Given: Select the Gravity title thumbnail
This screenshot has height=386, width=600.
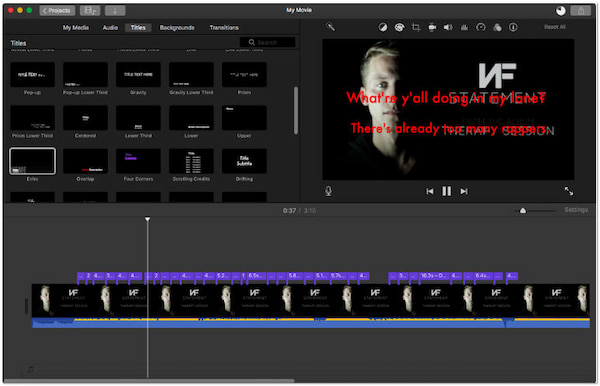Looking at the screenshot, I should (x=138, y=75).
